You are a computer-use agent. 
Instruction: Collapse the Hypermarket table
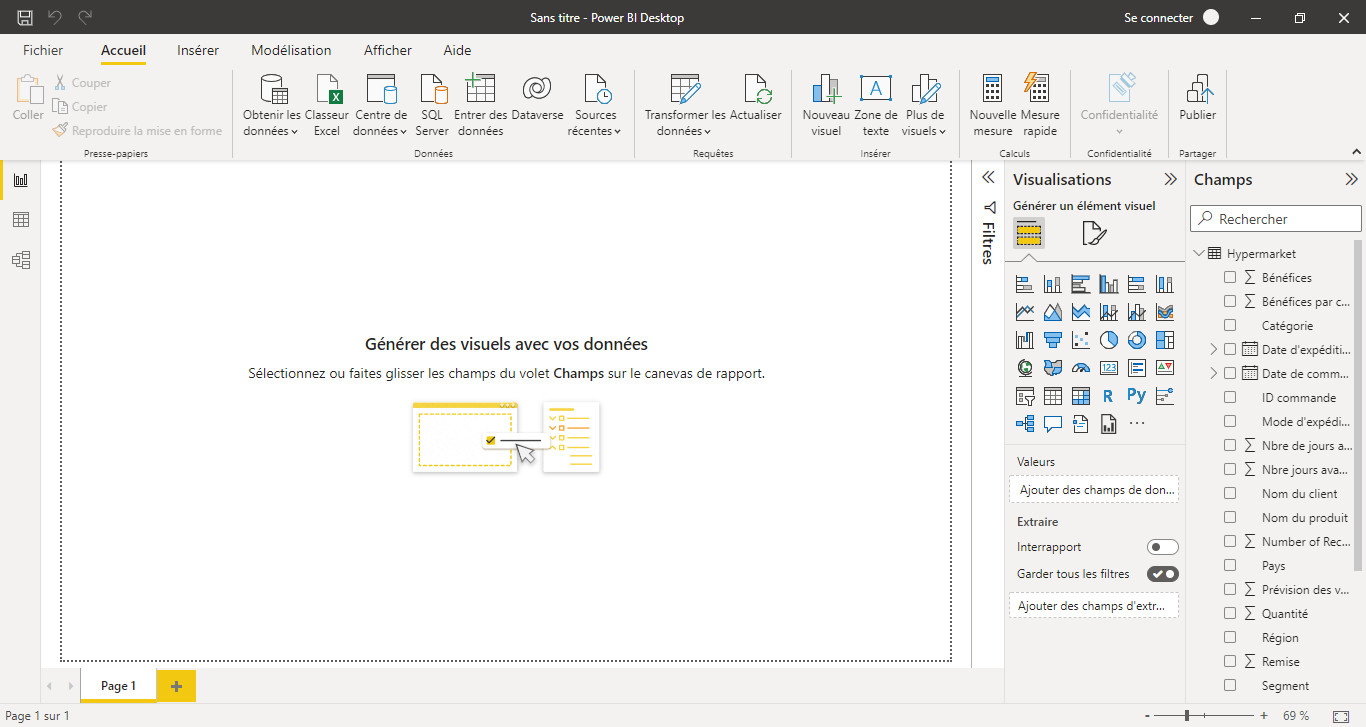point(1199,254)
